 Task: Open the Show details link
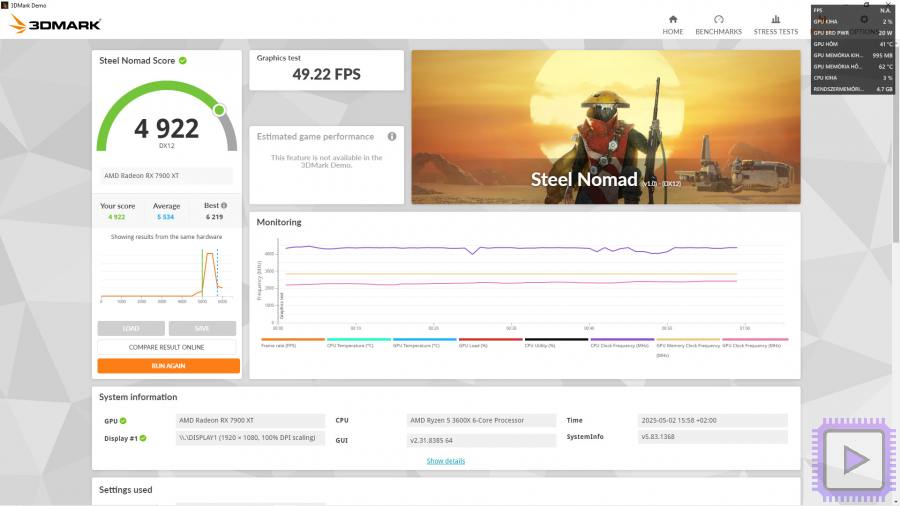coord(445,461)
